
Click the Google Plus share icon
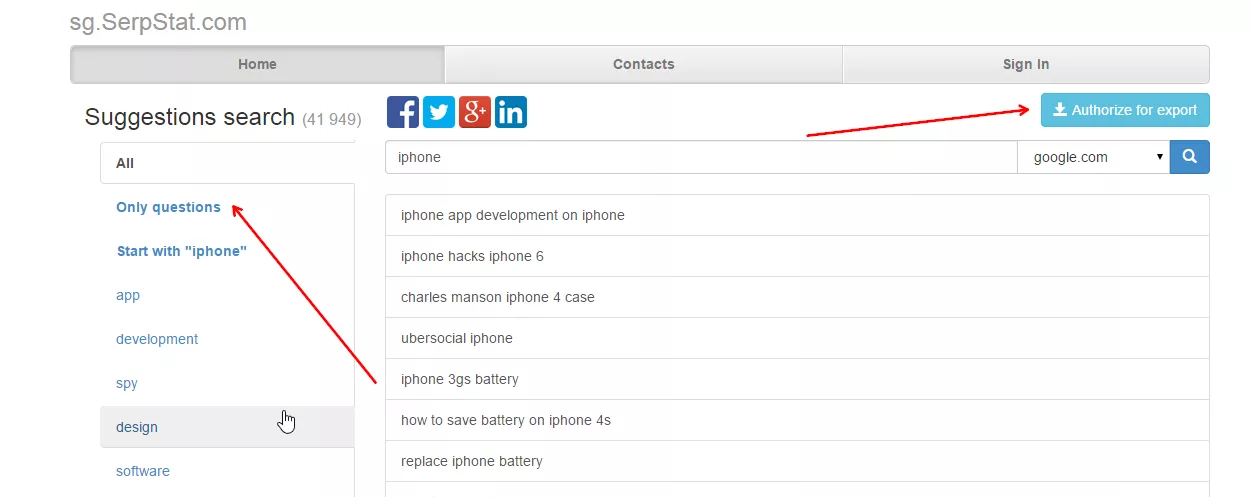[475, 112]
